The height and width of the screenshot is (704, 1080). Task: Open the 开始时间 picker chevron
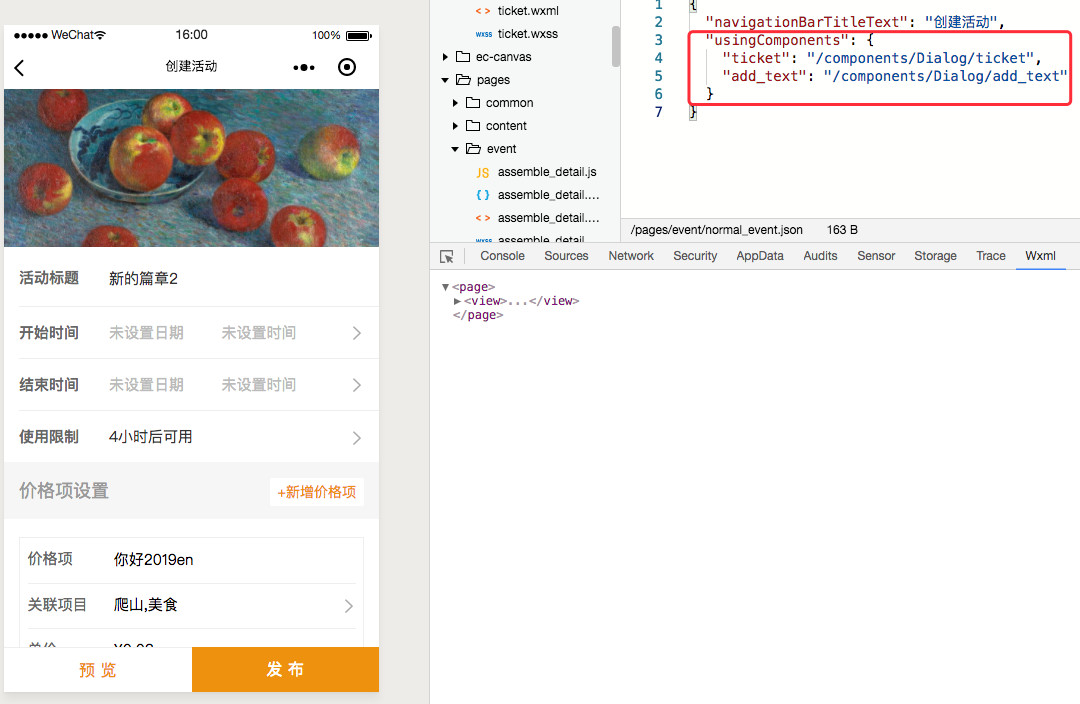pos(357,333)
